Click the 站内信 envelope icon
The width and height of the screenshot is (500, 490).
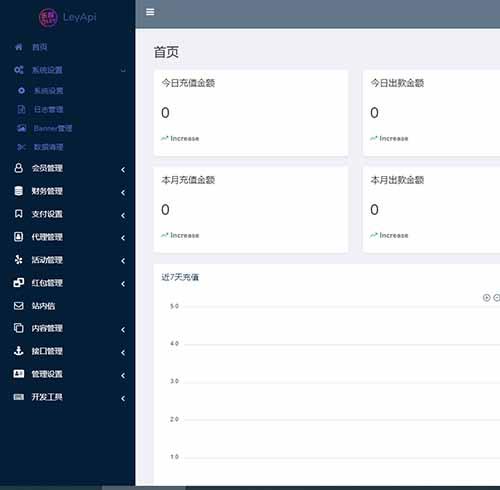(x=19, y=306)
